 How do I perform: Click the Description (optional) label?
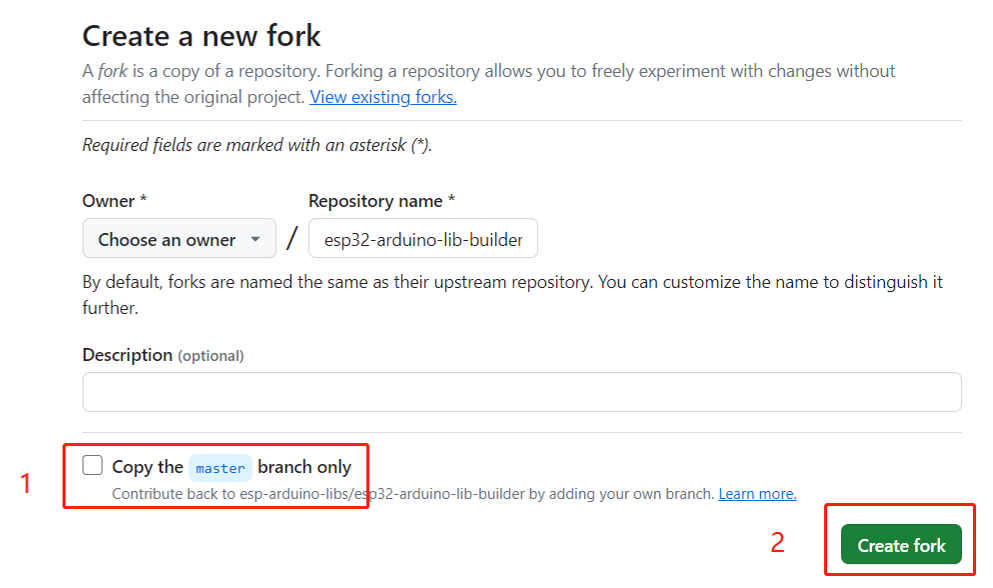click(x=163, y=355)
